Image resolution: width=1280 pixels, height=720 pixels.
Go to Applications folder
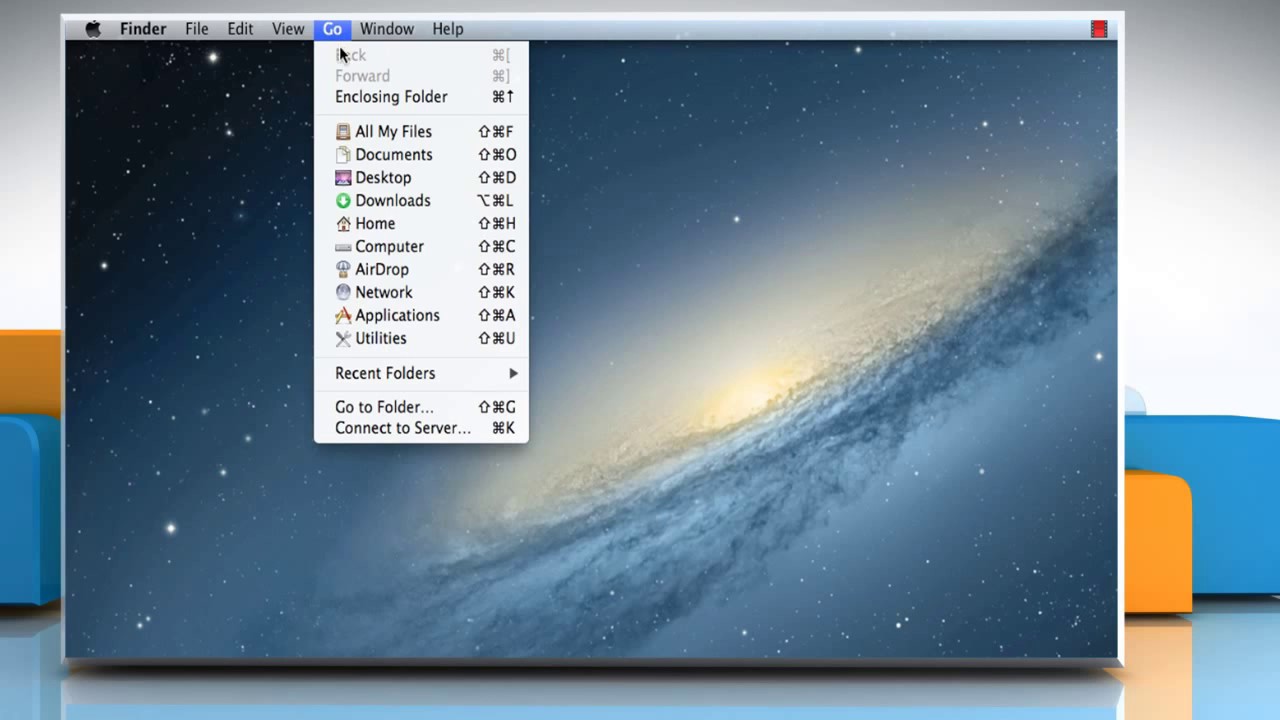(421, 316)
